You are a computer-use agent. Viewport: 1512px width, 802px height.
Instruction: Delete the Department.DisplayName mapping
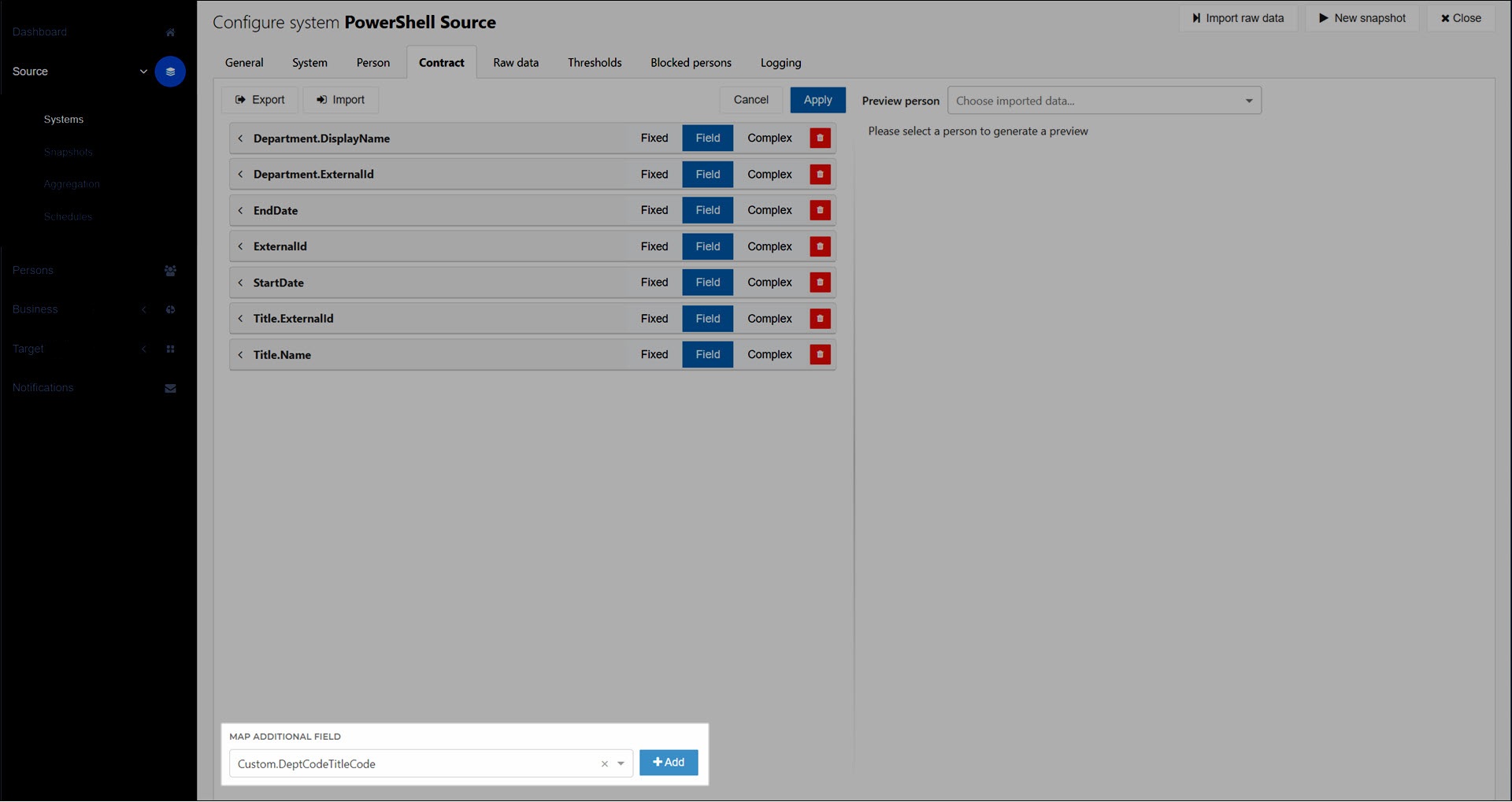[820, 138]
